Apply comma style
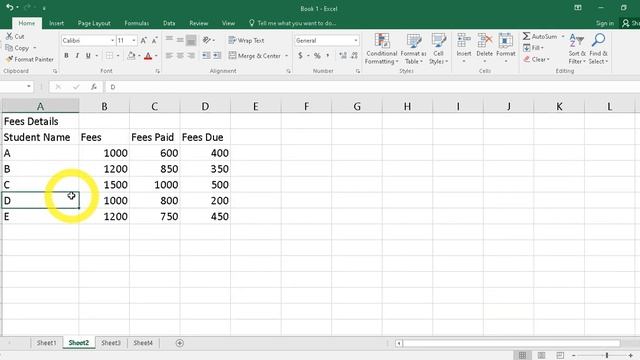 (x=328, y=56)
